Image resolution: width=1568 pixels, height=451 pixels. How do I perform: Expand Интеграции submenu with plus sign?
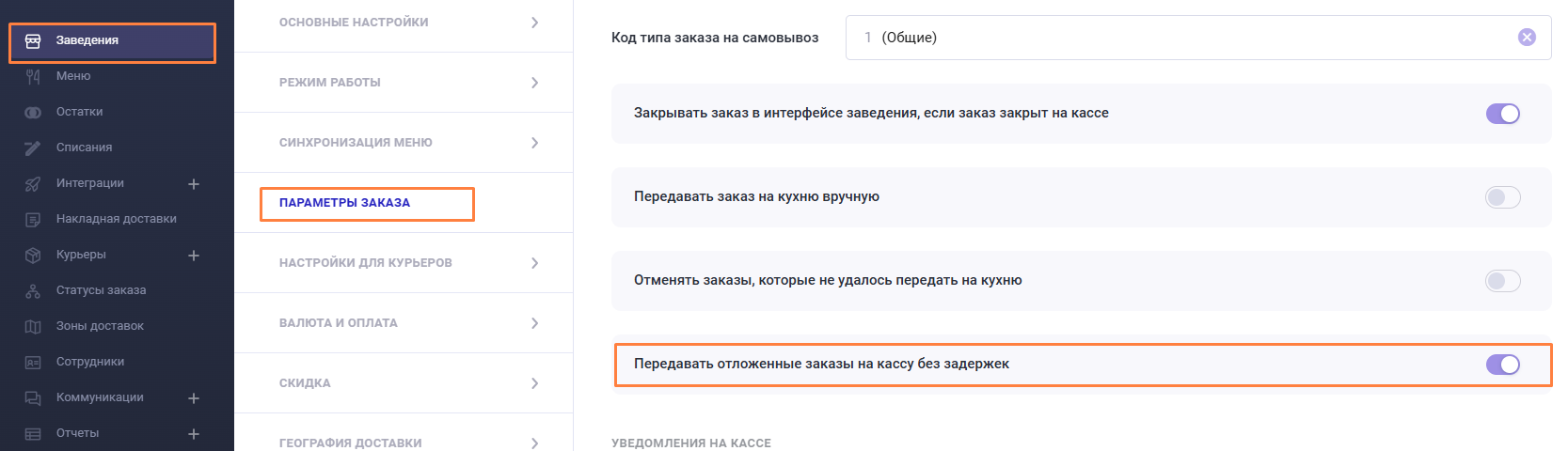pyautogui.click(x=194, y=184)
